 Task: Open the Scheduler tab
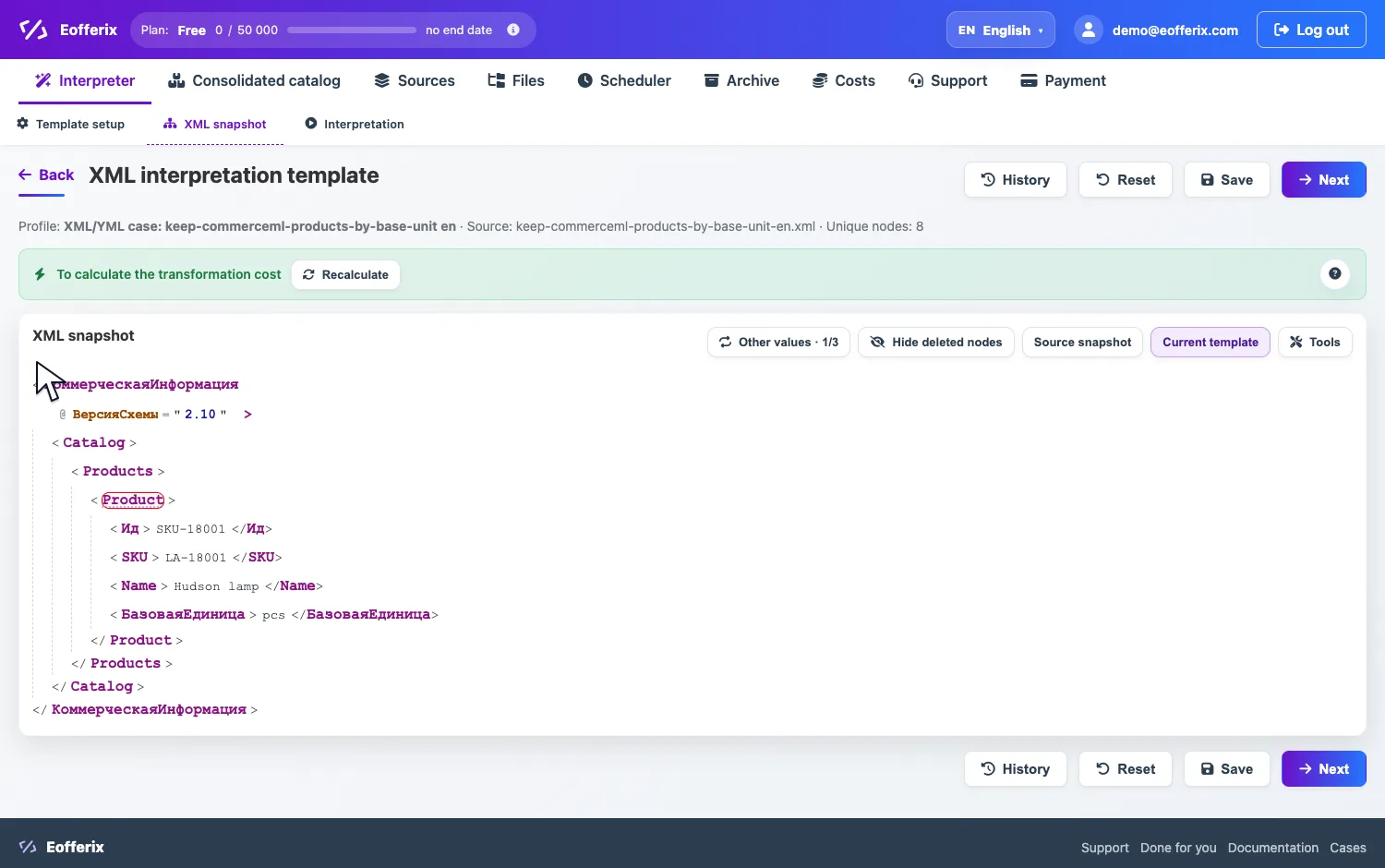point(624,80)
